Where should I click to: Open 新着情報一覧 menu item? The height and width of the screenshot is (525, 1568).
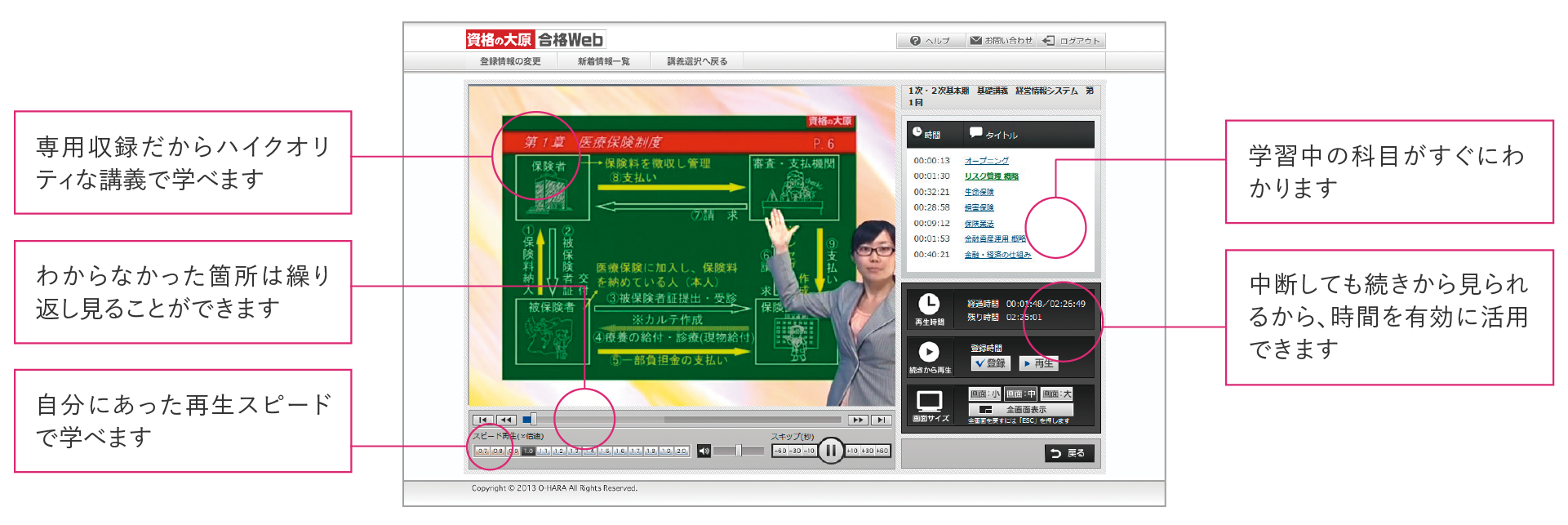click(x=604, y=61)
